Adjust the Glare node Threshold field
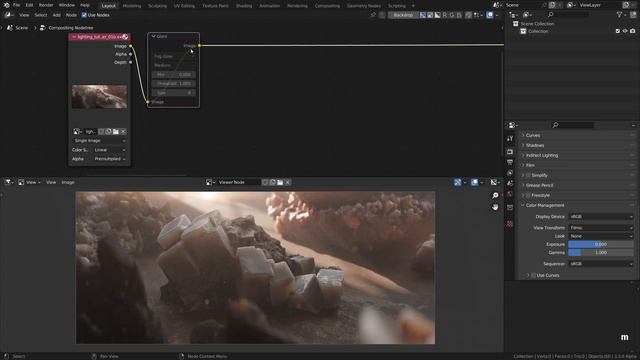Viewport: 640px width, 360px height. [x=173, y=83]
